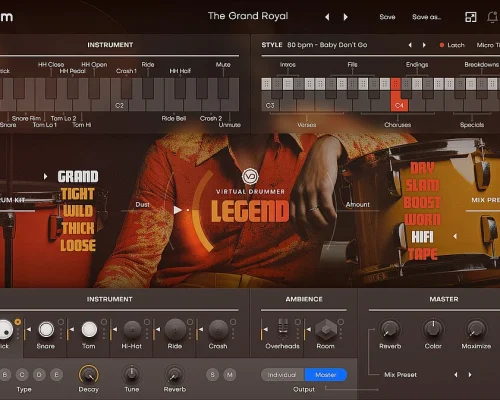Switch output to Individual
Viewport: 500px width, 400px height.
(282, 375)
